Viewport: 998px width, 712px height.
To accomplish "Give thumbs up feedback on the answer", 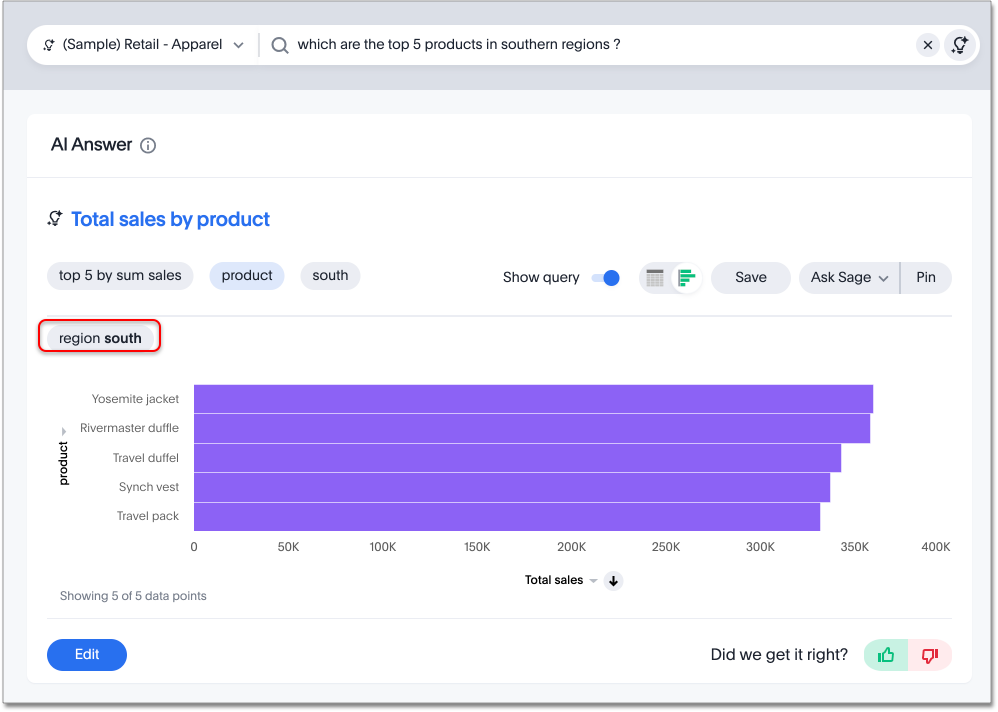I will [885, 655].
